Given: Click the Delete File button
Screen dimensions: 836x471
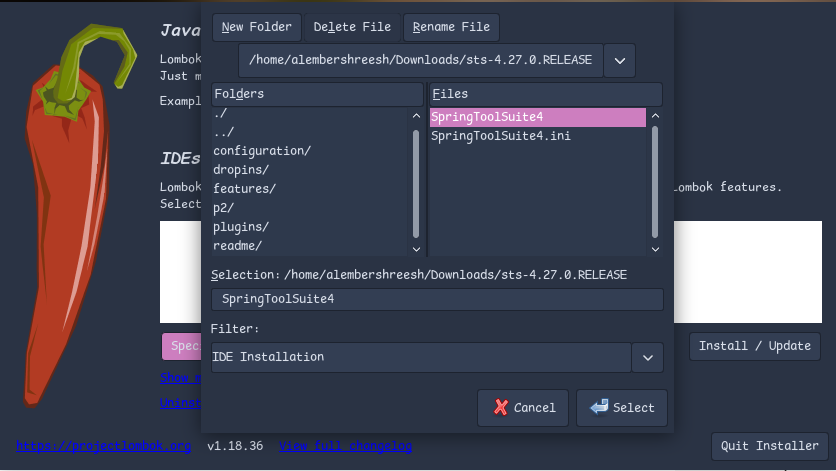Looking at the screenshot, I should point(352,27).
